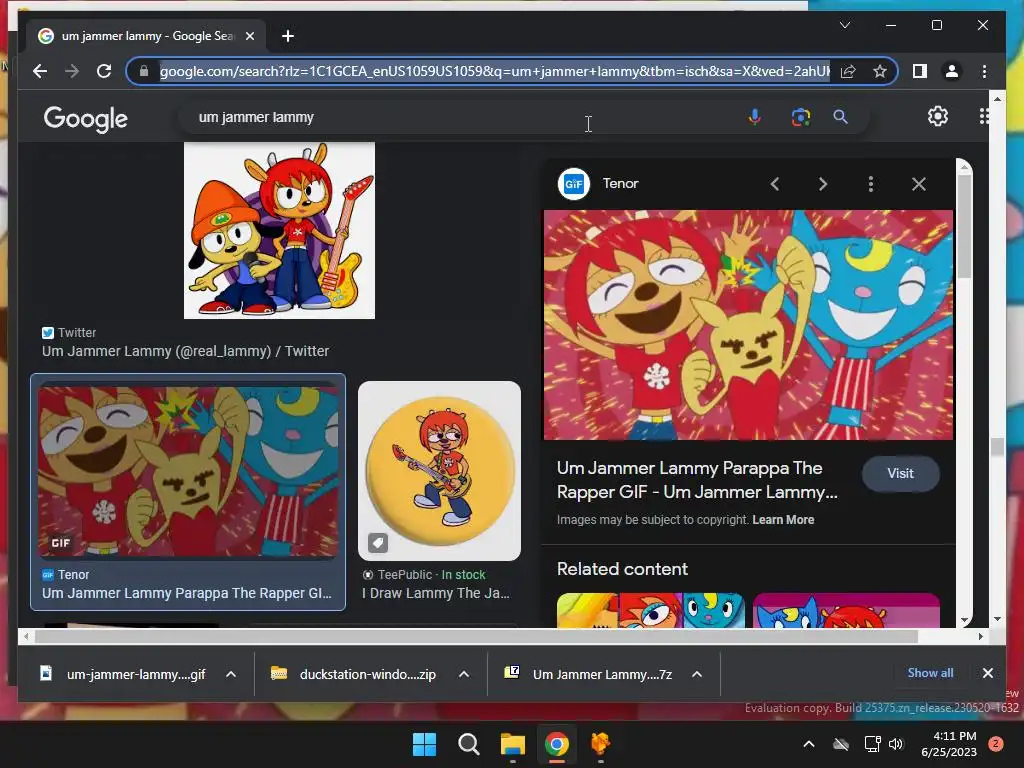Search by image with Google Lens
This screenshot has height=768, width=1024.
click(801, 117)
